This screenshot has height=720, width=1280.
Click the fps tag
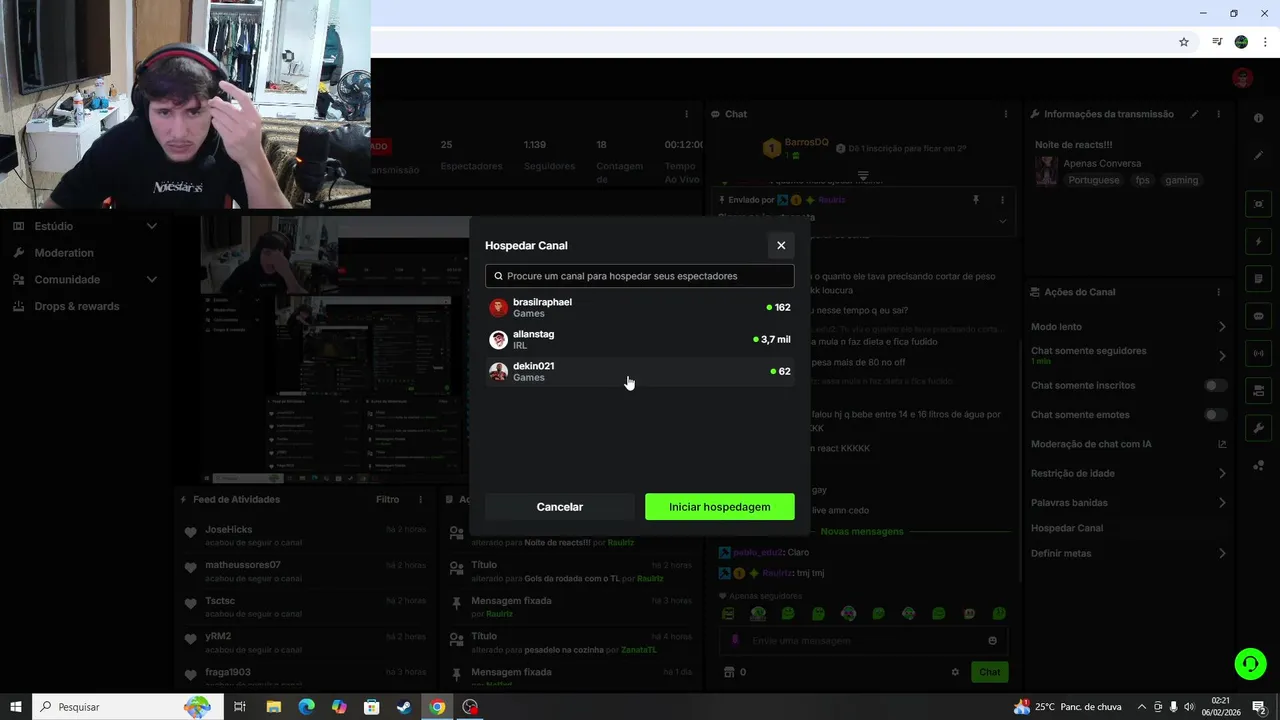point(1142,180)
